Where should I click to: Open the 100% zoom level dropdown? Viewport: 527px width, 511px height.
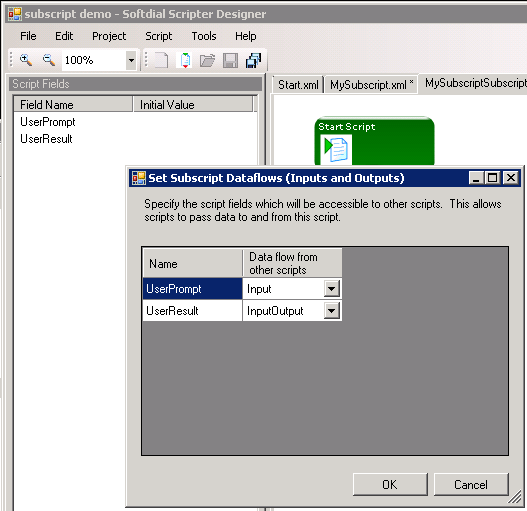tap(131, 61)
